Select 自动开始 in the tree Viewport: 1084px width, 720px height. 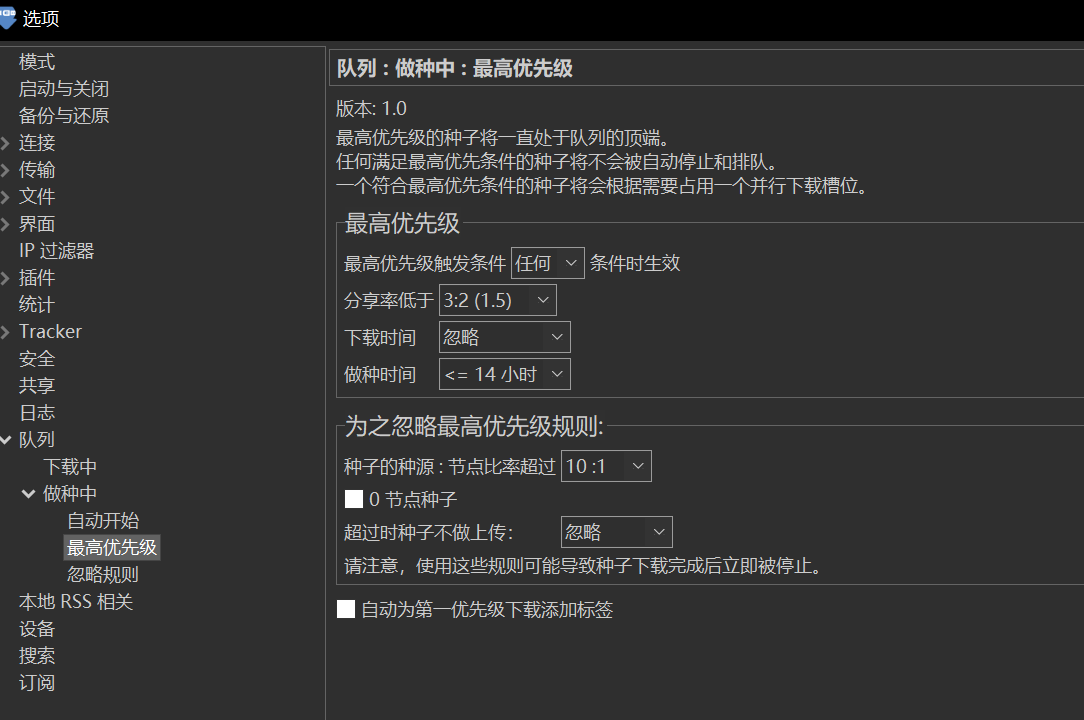(103, 521)
